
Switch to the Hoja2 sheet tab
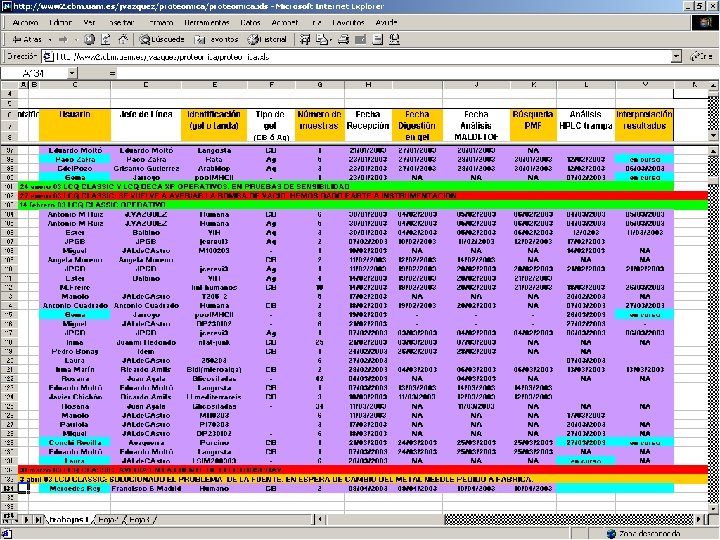[x=107, y=520]
